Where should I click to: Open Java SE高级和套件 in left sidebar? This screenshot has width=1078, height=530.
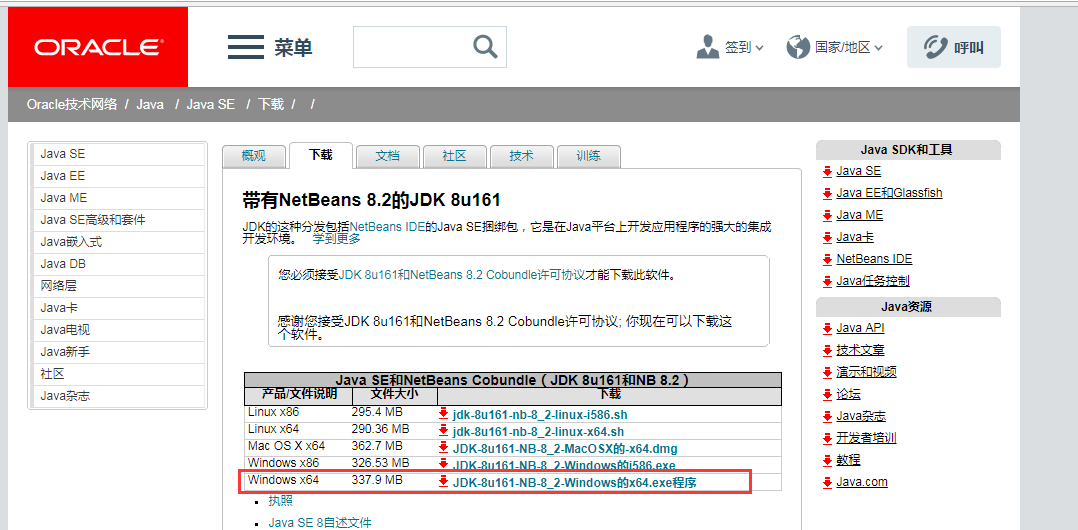[118, 220]
